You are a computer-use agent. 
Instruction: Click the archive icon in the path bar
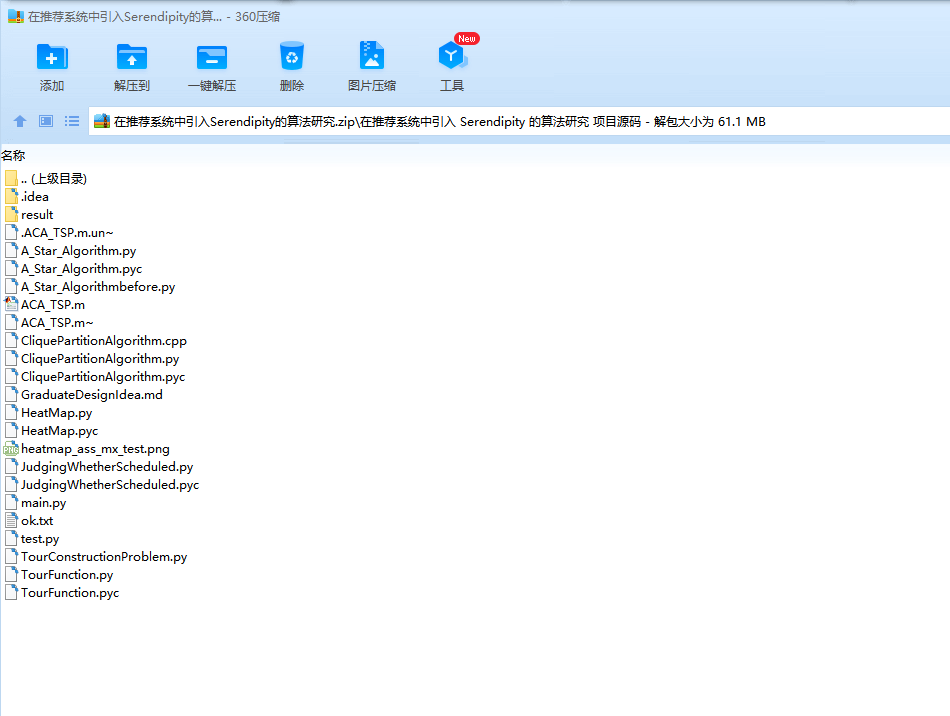tap(102, 121)
